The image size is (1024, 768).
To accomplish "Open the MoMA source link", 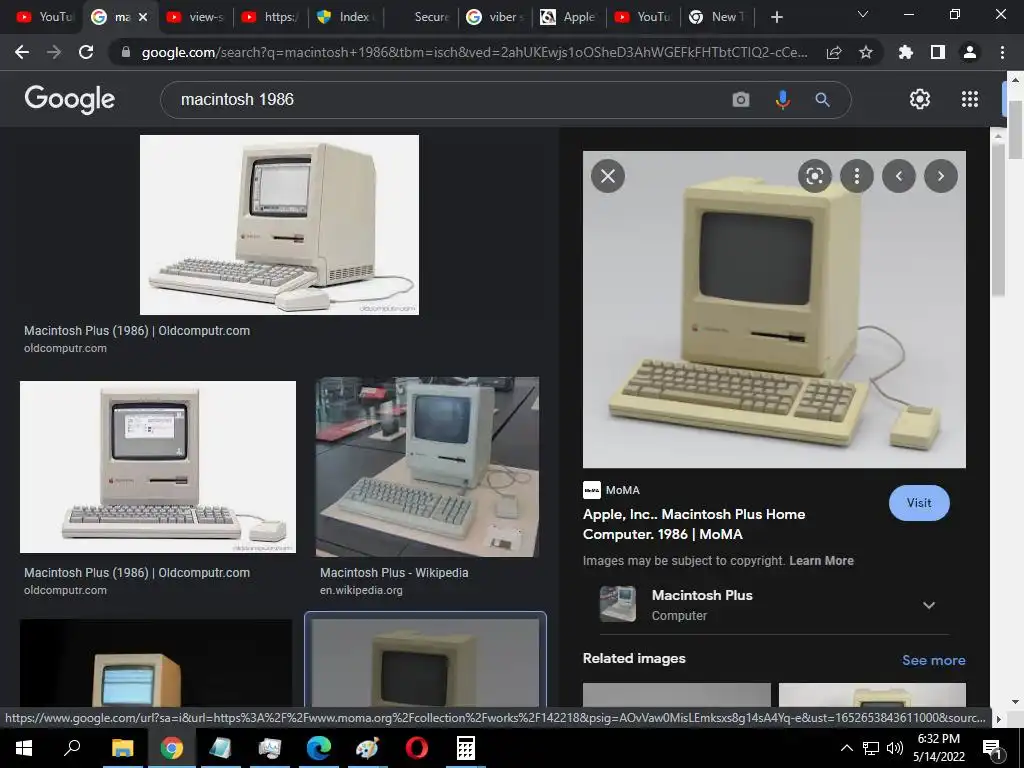I will tap(611, 490).
